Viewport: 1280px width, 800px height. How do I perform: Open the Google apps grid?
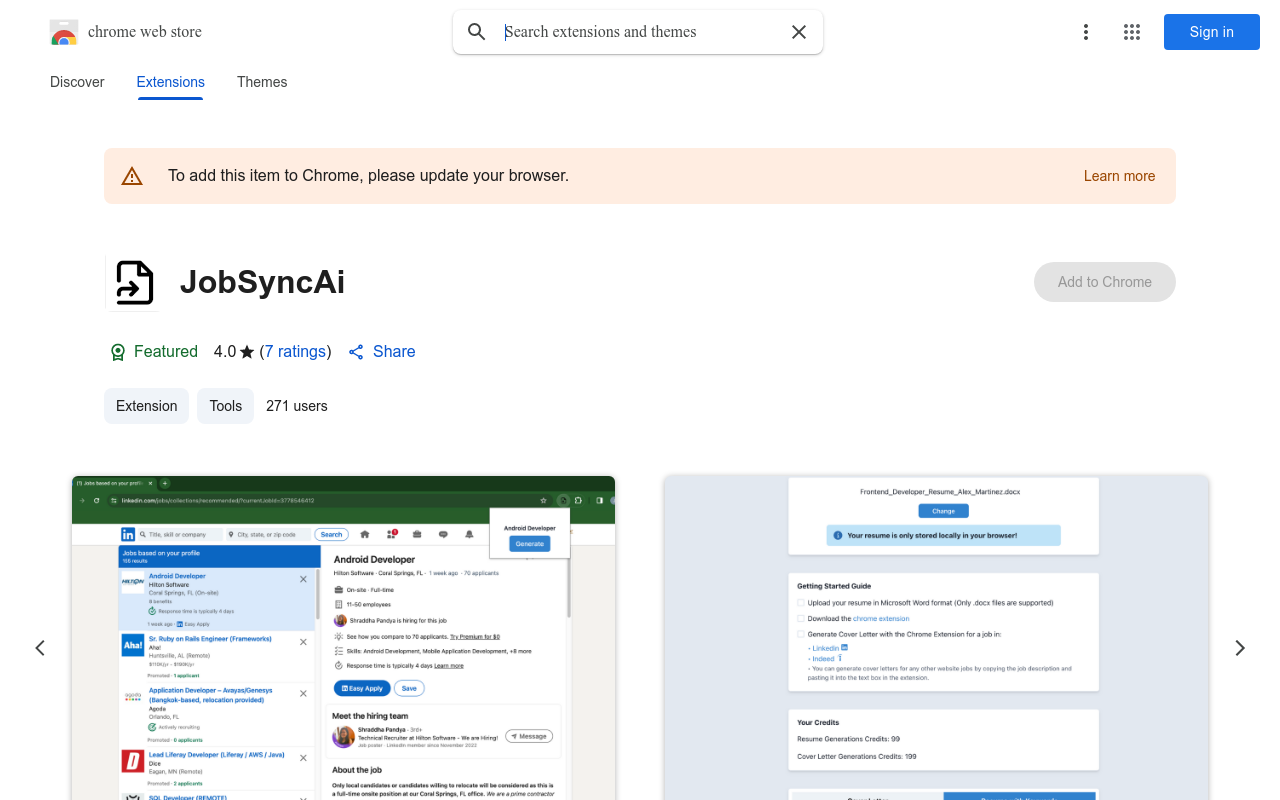point(1132,32)
